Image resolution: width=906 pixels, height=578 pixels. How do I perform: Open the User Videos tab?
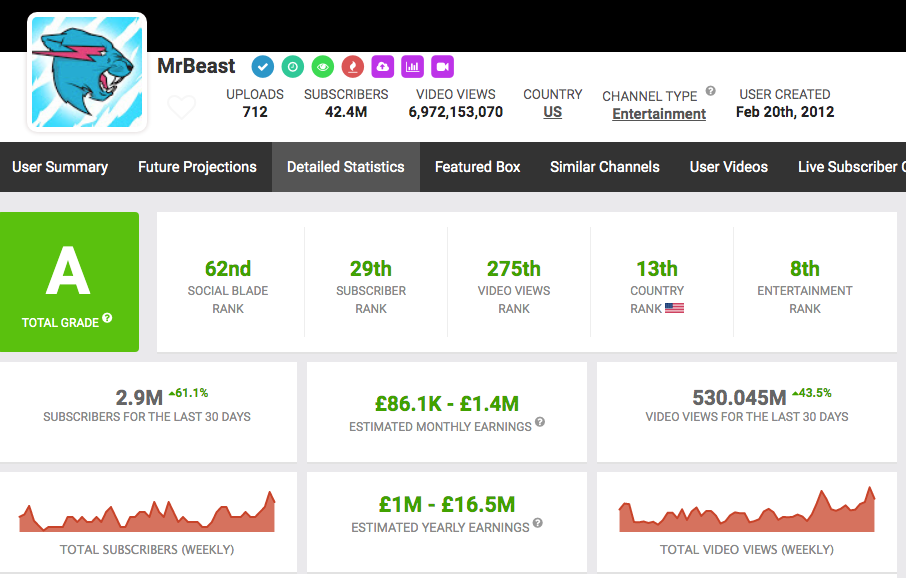point(728,167)
